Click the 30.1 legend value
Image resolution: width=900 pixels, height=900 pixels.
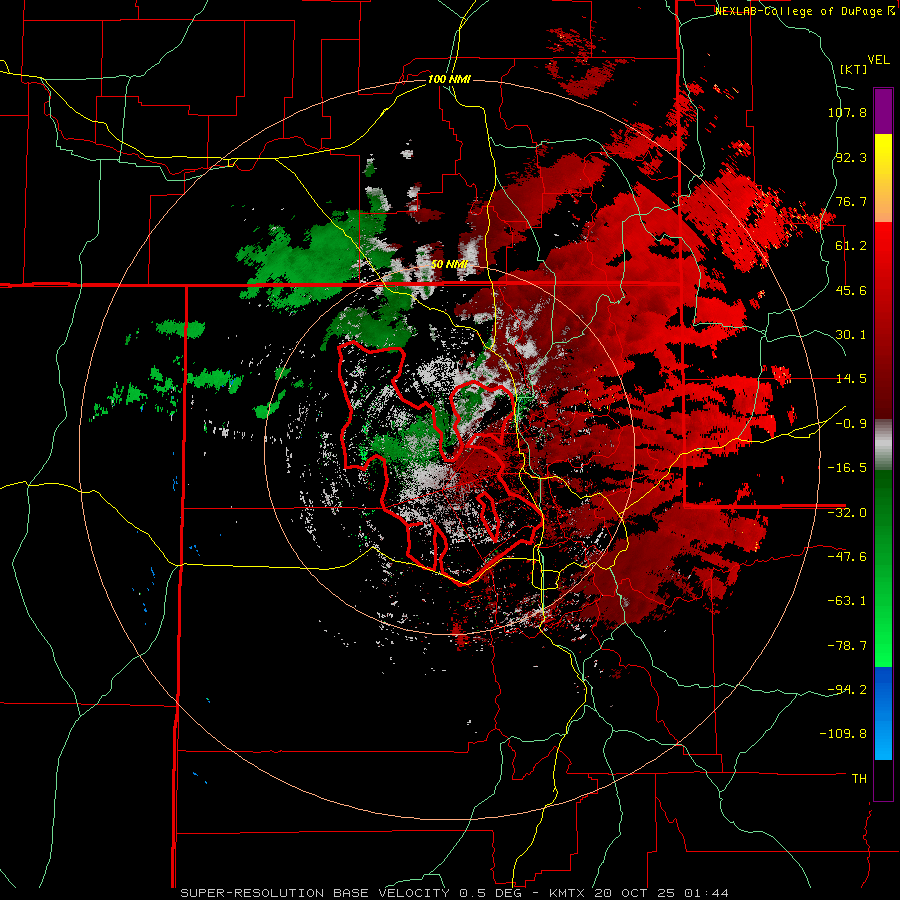coord(851,335)
